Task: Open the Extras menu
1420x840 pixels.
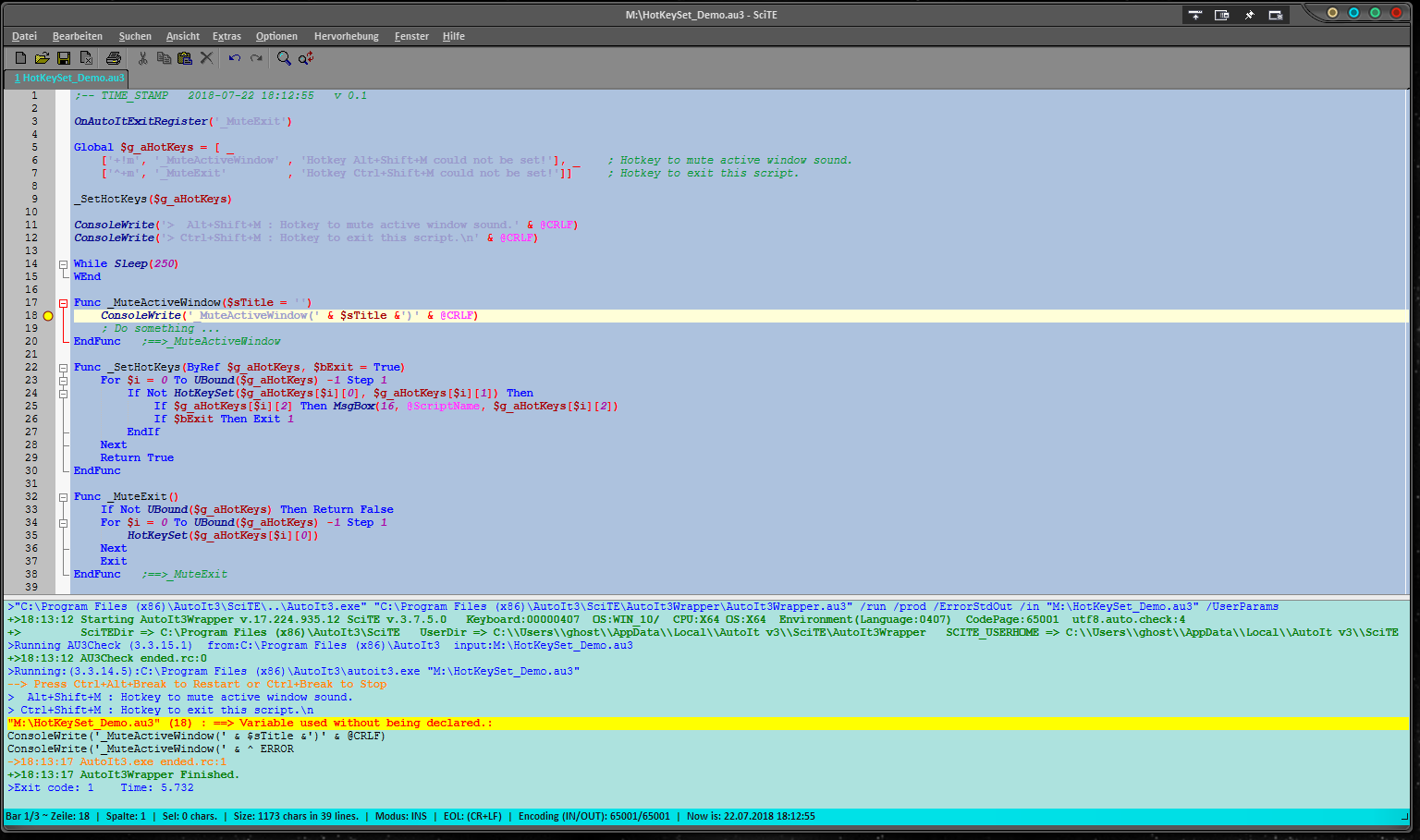Action: [226, 36]
